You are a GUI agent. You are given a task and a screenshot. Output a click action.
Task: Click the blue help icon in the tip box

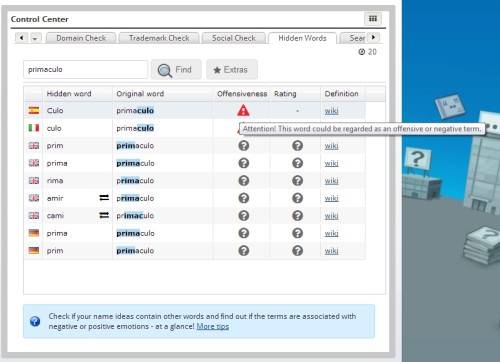pyautogui.click(x=35, y=321)
